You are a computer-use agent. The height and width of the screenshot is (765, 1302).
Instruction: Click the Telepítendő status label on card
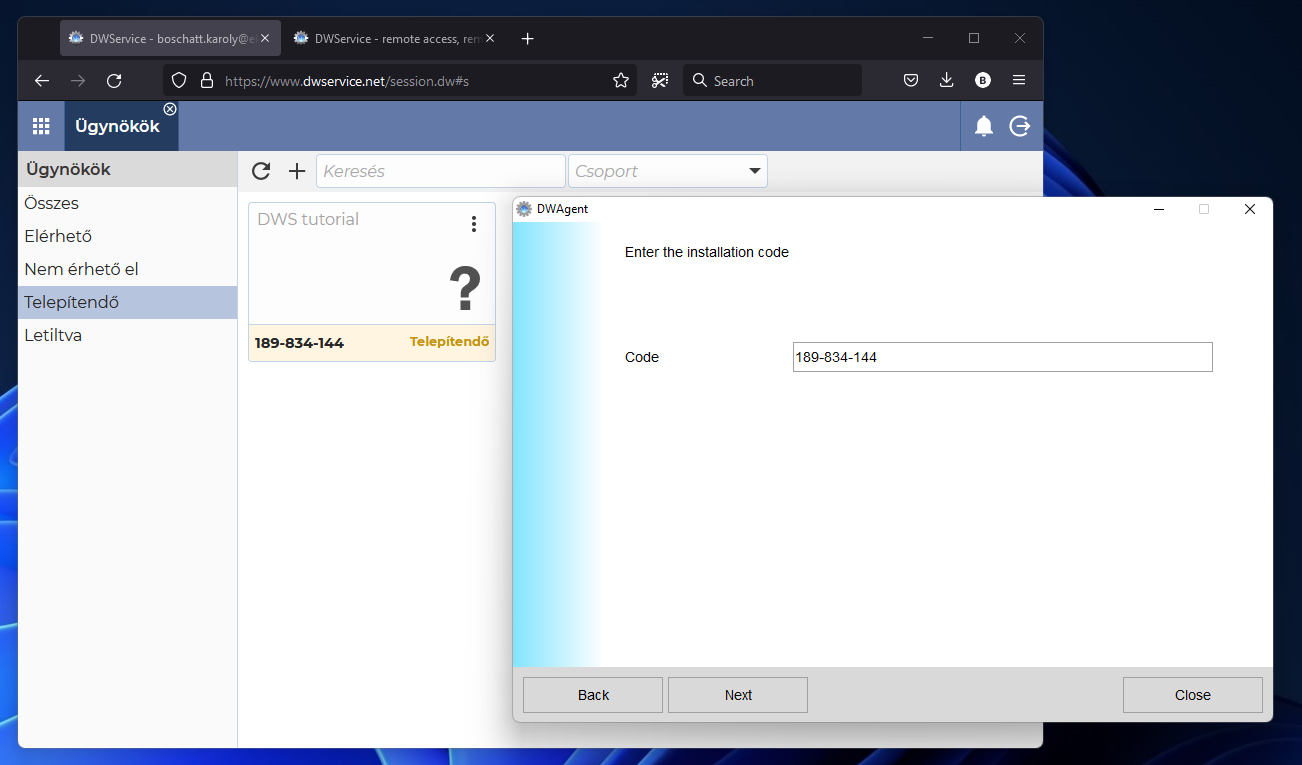[x=449, y=342]
